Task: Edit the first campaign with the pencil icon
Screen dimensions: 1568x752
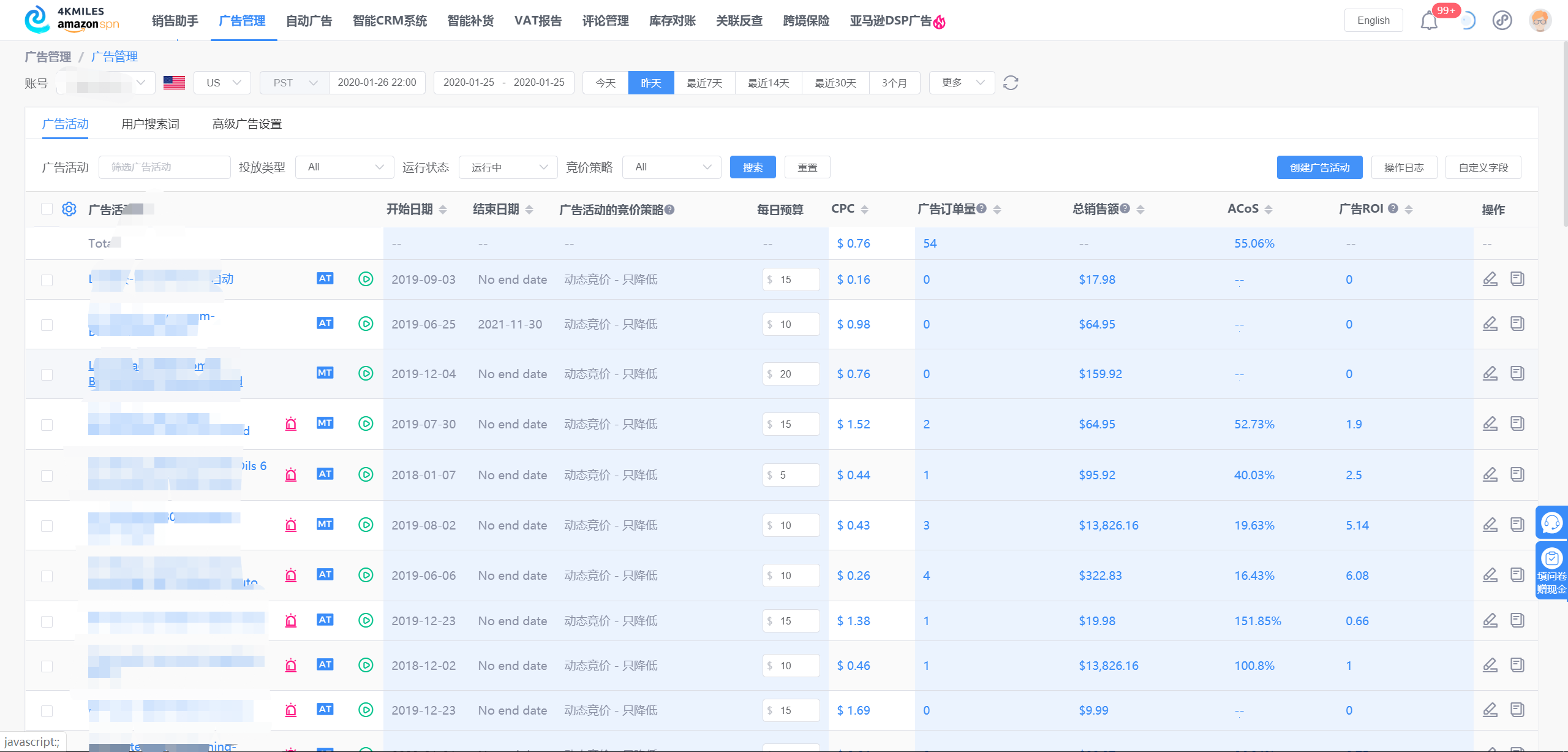Action: pos(1490,279)
